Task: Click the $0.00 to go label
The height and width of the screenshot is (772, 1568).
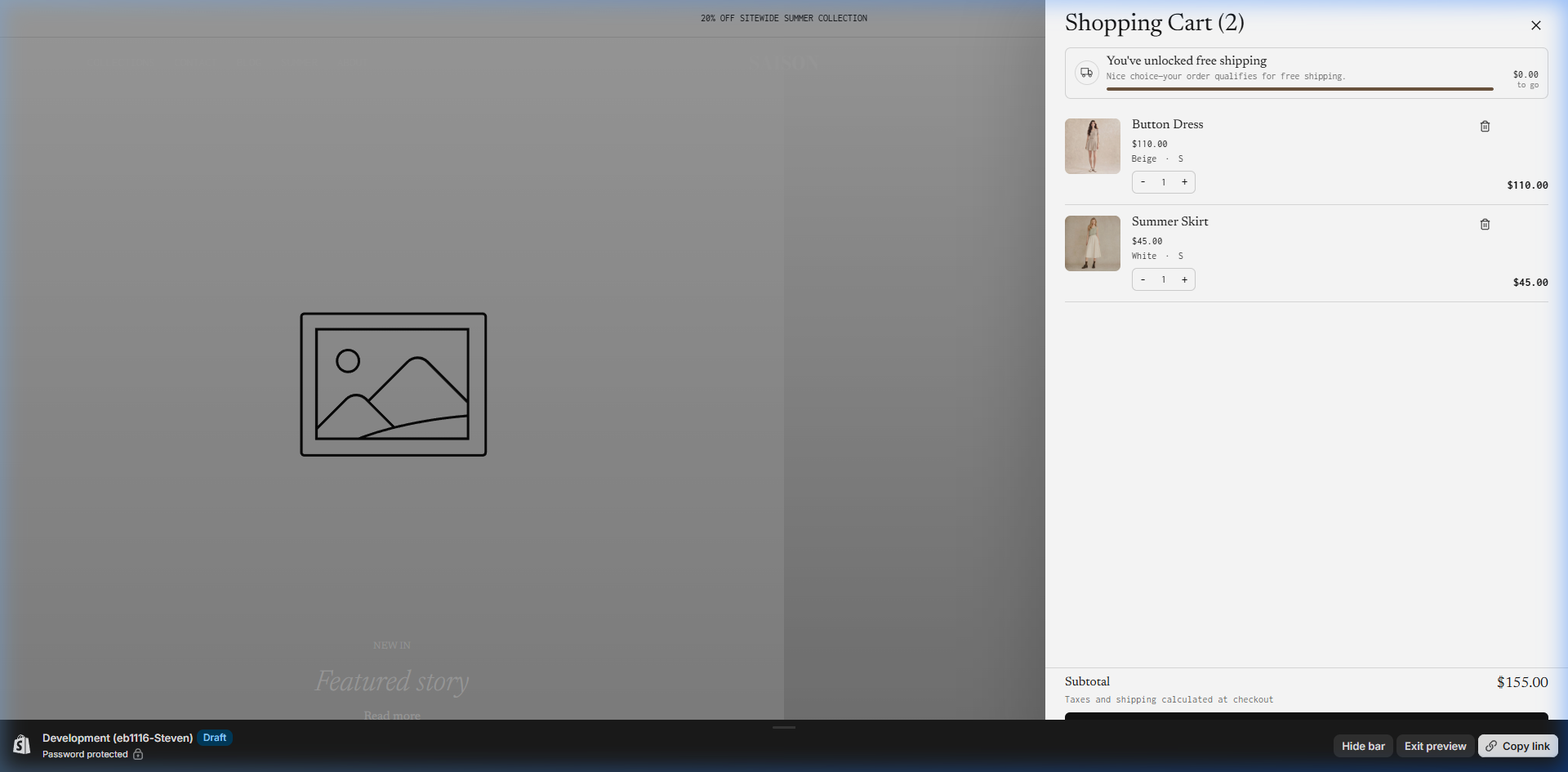Action: pos(1526,79)
